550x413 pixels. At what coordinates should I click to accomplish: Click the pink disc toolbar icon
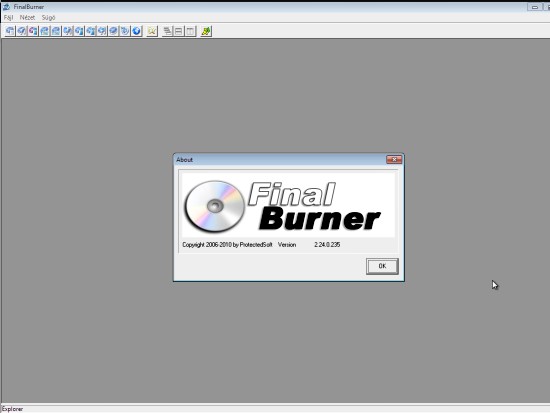(33, 31)
